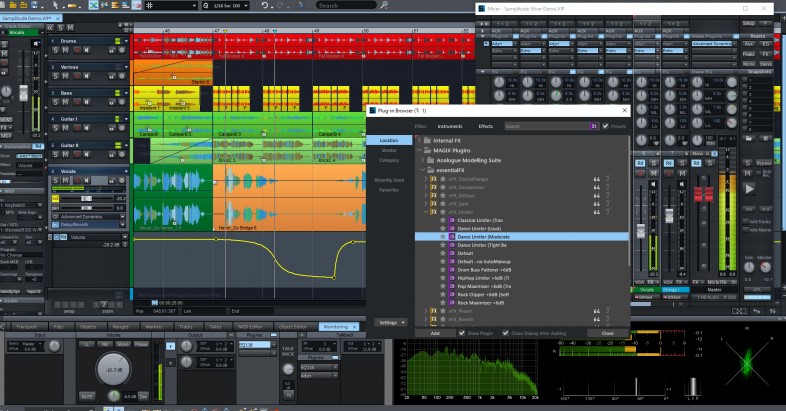786x411 pixels.
Task: Lock the Bass track
Action: coord(112,102)
